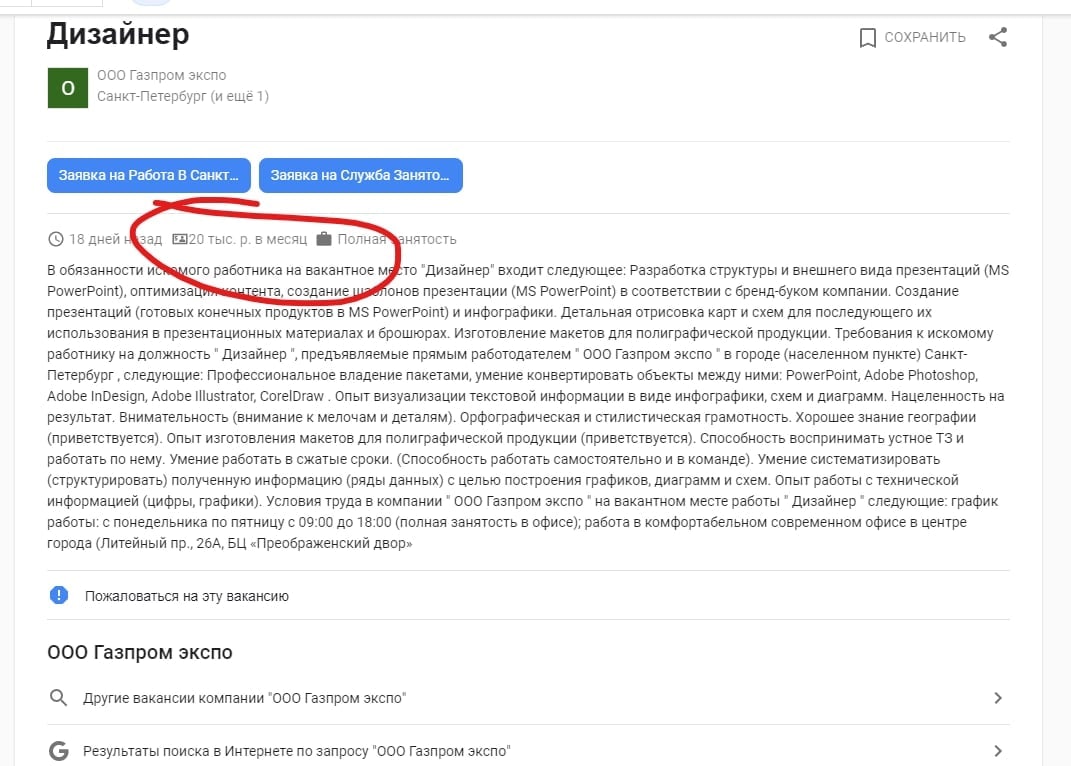Click the Дизайнер job title
1071x766 pixels.
point(118,34)
